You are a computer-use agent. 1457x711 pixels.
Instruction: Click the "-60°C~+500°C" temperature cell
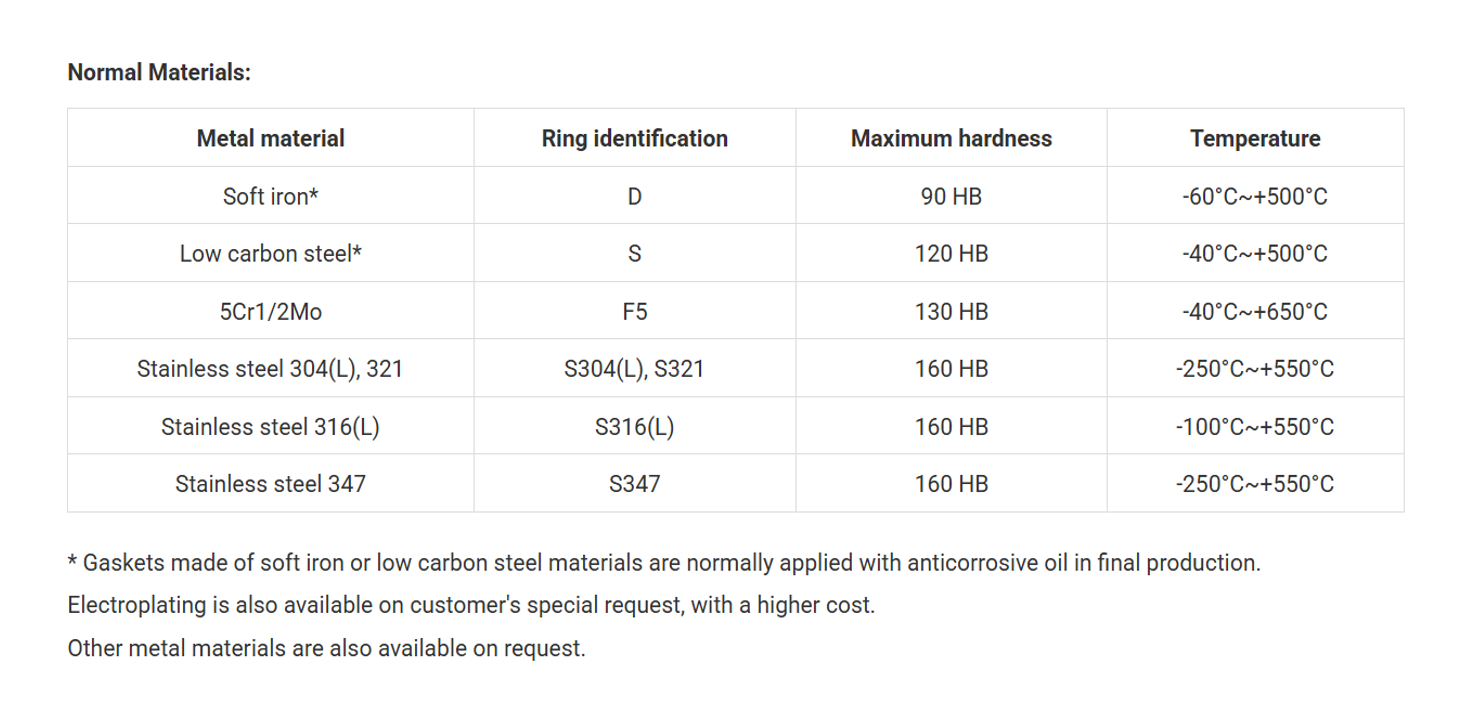[x=1254, y=196]
